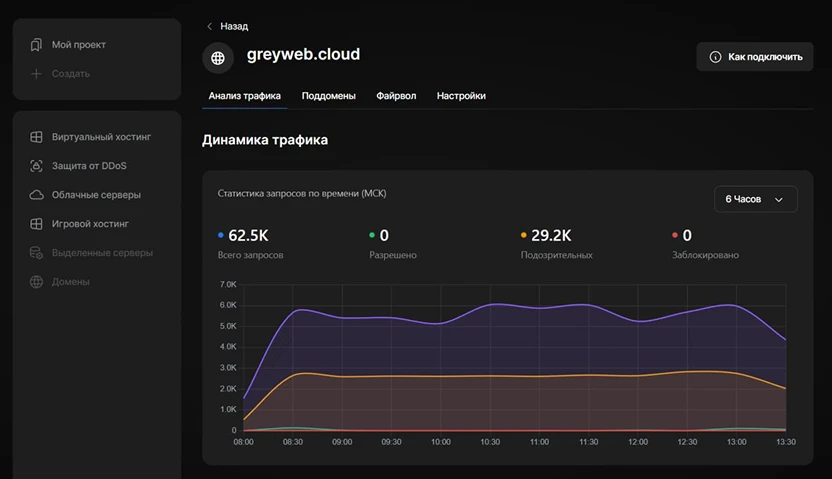Image resolution: width=832 pixels, height=479 pixels.
Task: Click the green dot by Разрешено
Action: pyautogui.click(x=372, y=236)
